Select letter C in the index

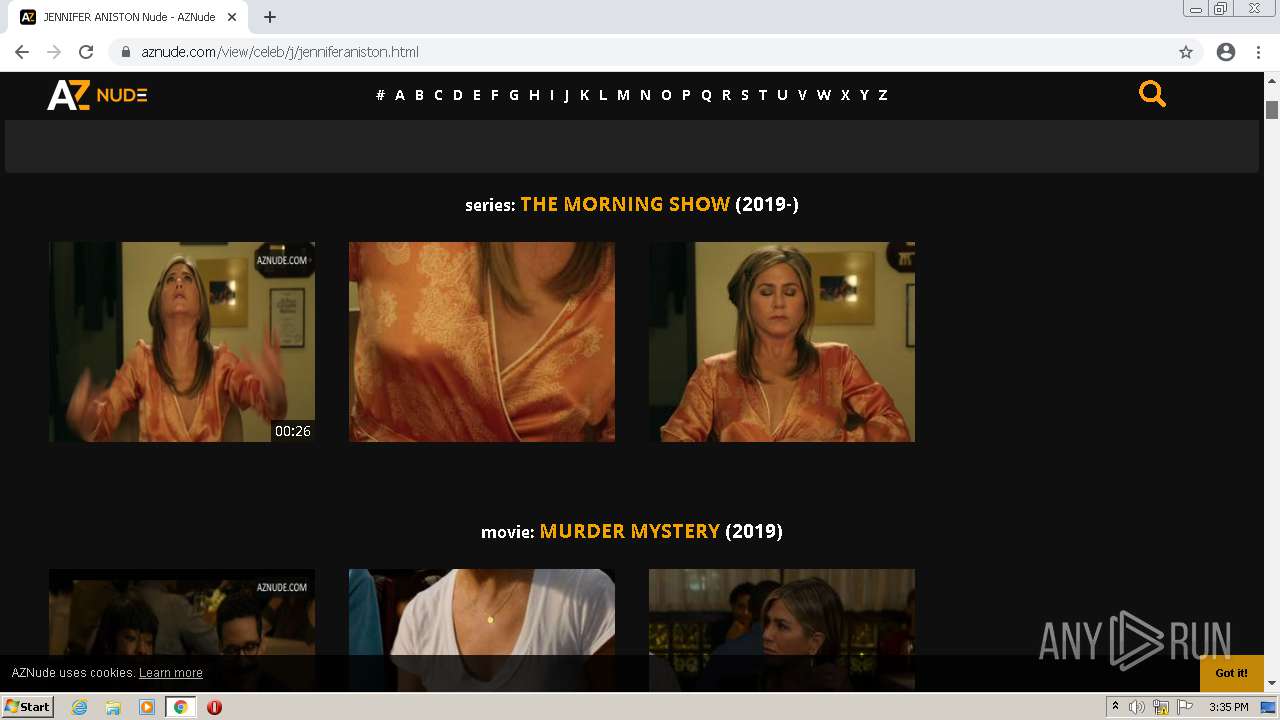click(438, 95)
